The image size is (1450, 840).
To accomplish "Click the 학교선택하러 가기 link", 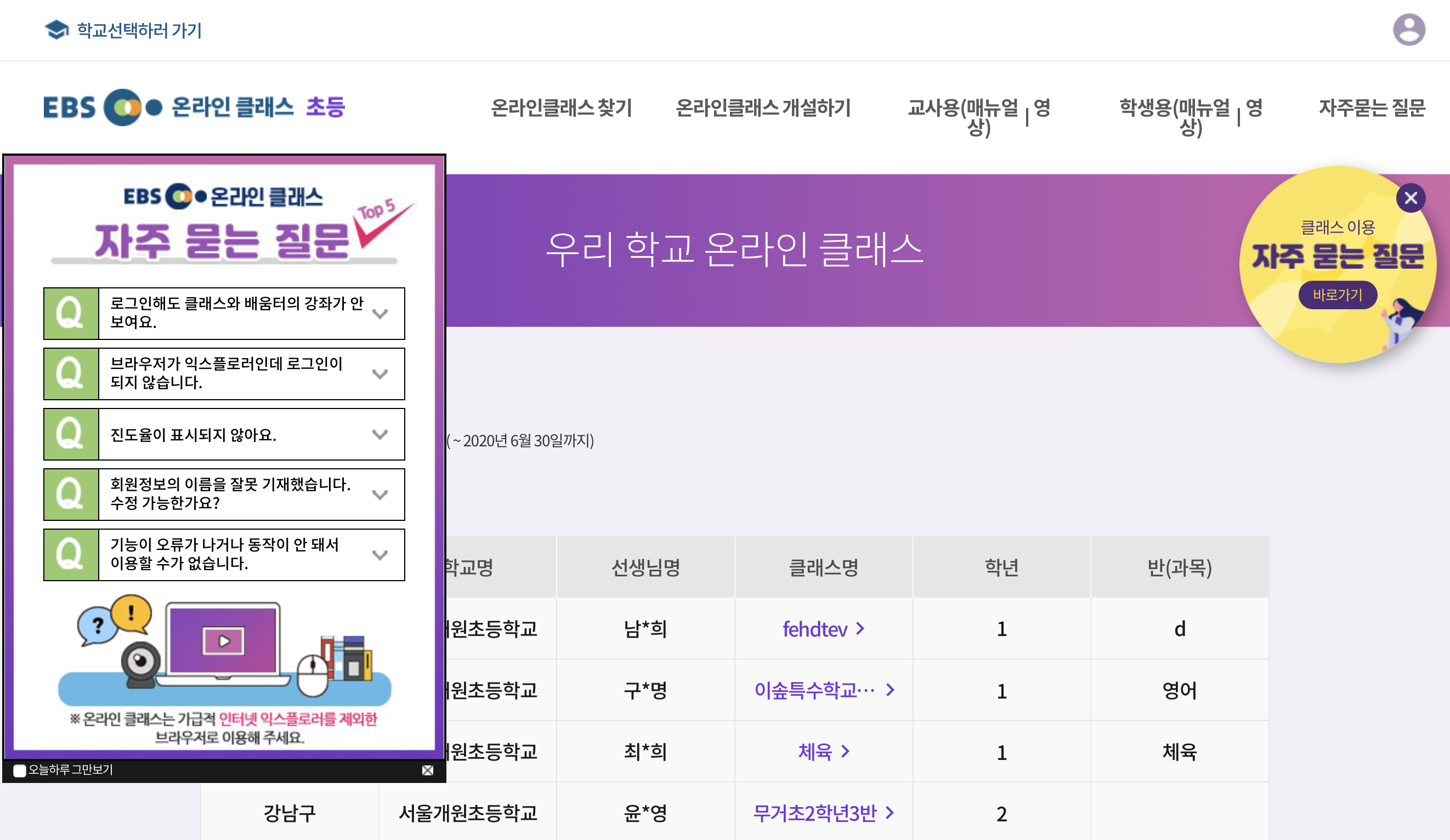I will click(x=139, y=30).
